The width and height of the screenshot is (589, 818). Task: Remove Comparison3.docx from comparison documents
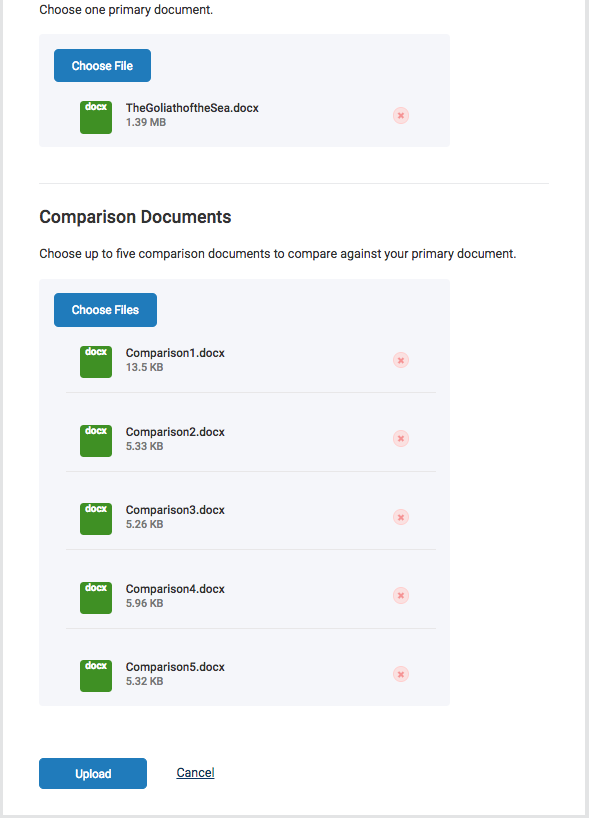[x=401, y=517]
